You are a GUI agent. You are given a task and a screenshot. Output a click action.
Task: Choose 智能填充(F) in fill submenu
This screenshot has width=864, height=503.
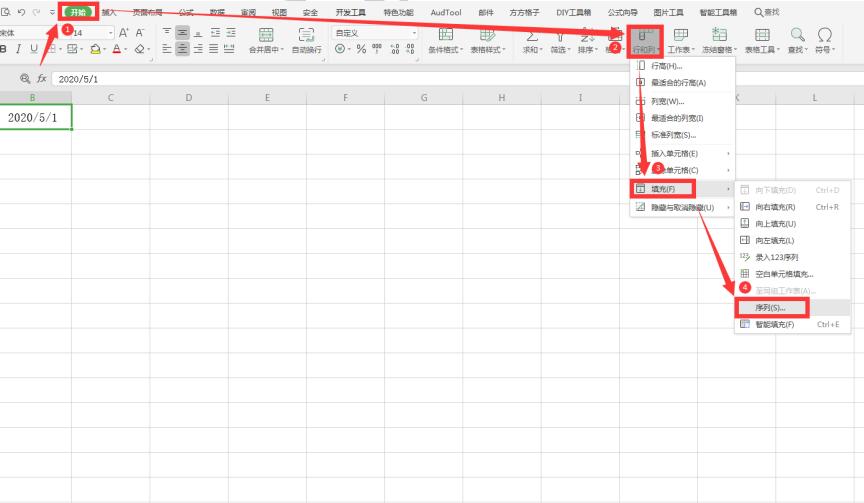[x=792, y=324]
